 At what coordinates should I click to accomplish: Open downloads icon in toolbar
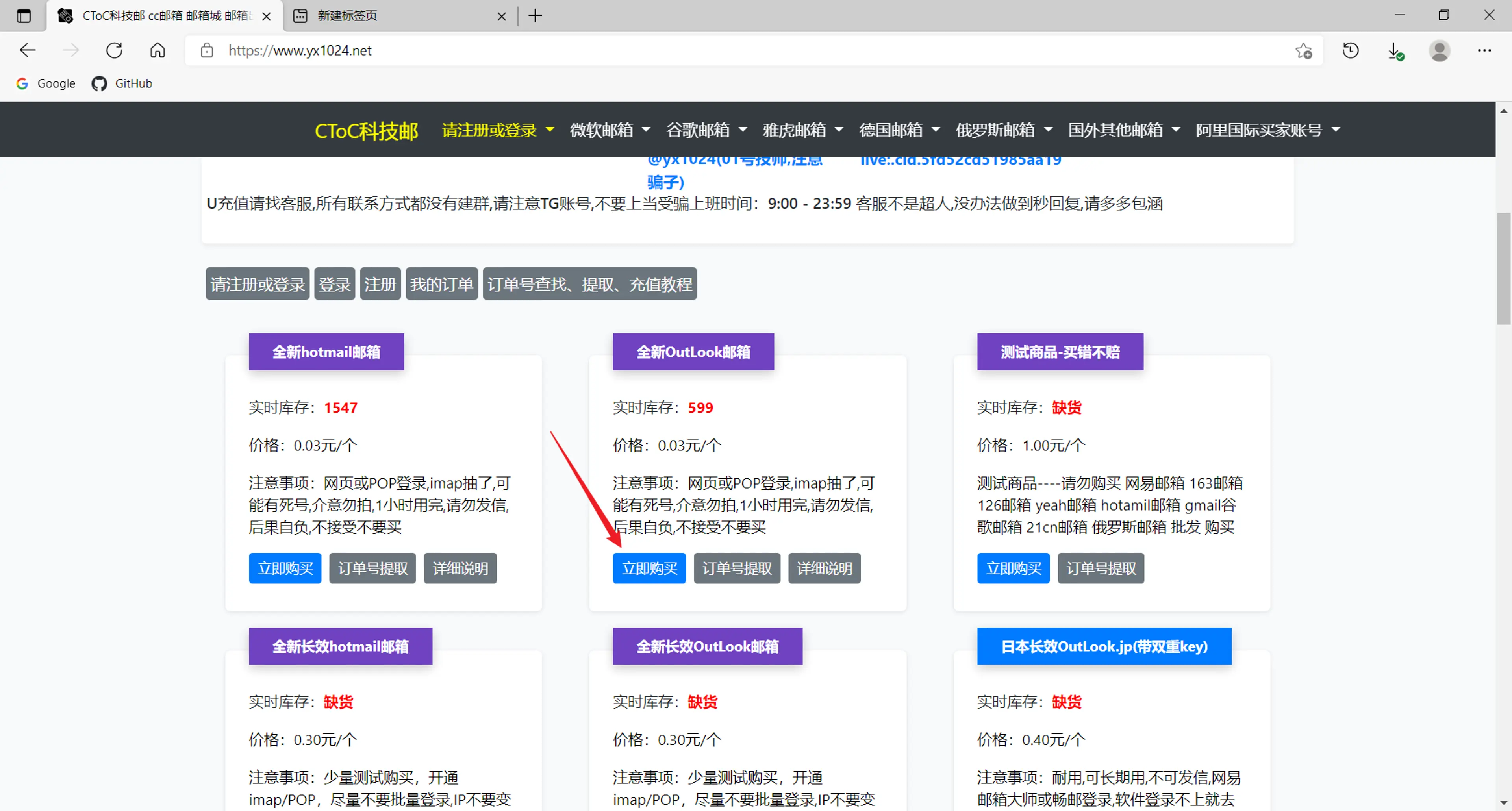pyautogui.click(x=1395, y=50)
